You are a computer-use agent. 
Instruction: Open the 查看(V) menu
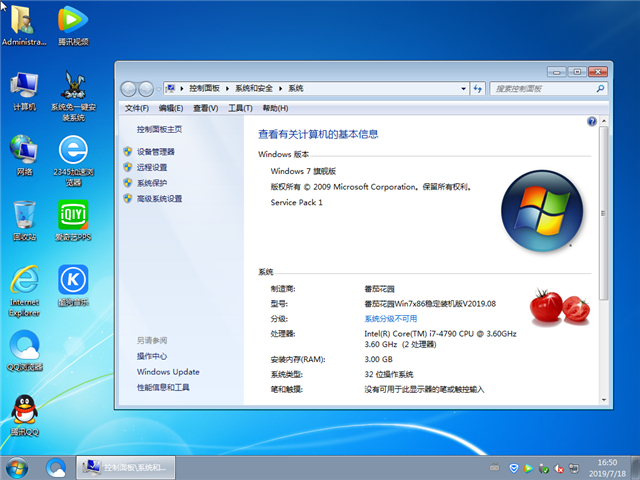[x=205, y=108]
